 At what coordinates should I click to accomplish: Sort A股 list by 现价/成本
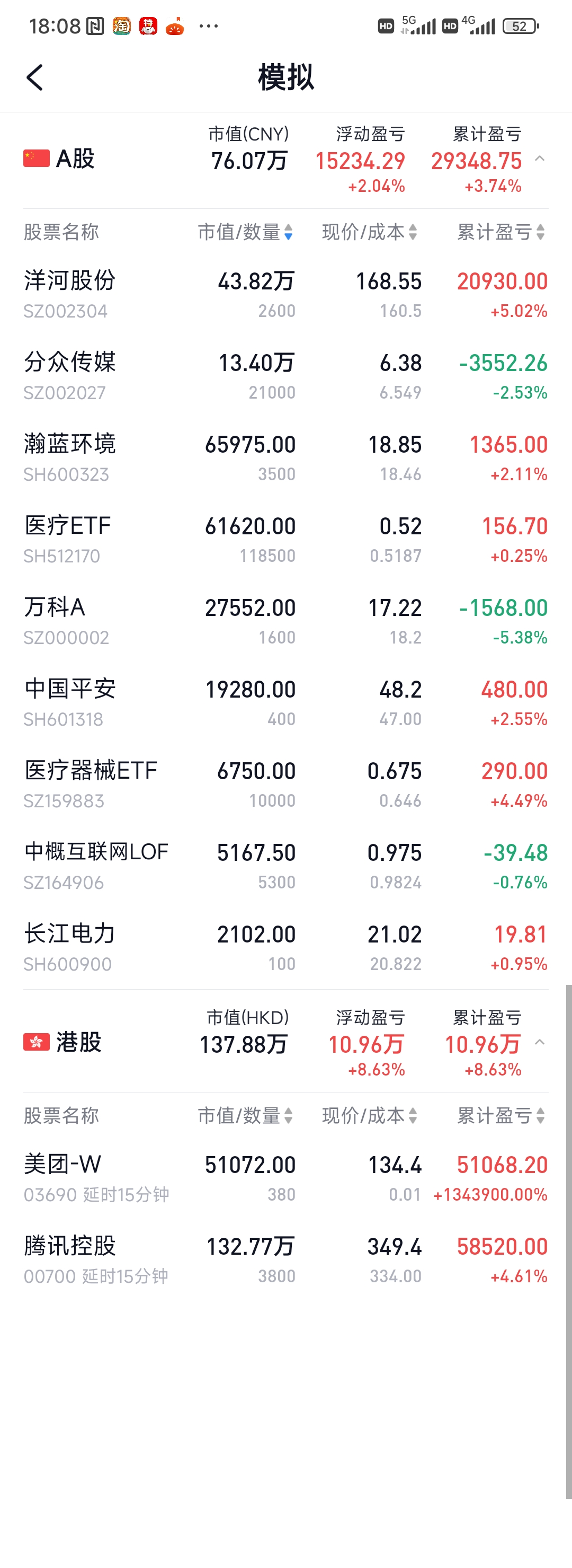369,232
